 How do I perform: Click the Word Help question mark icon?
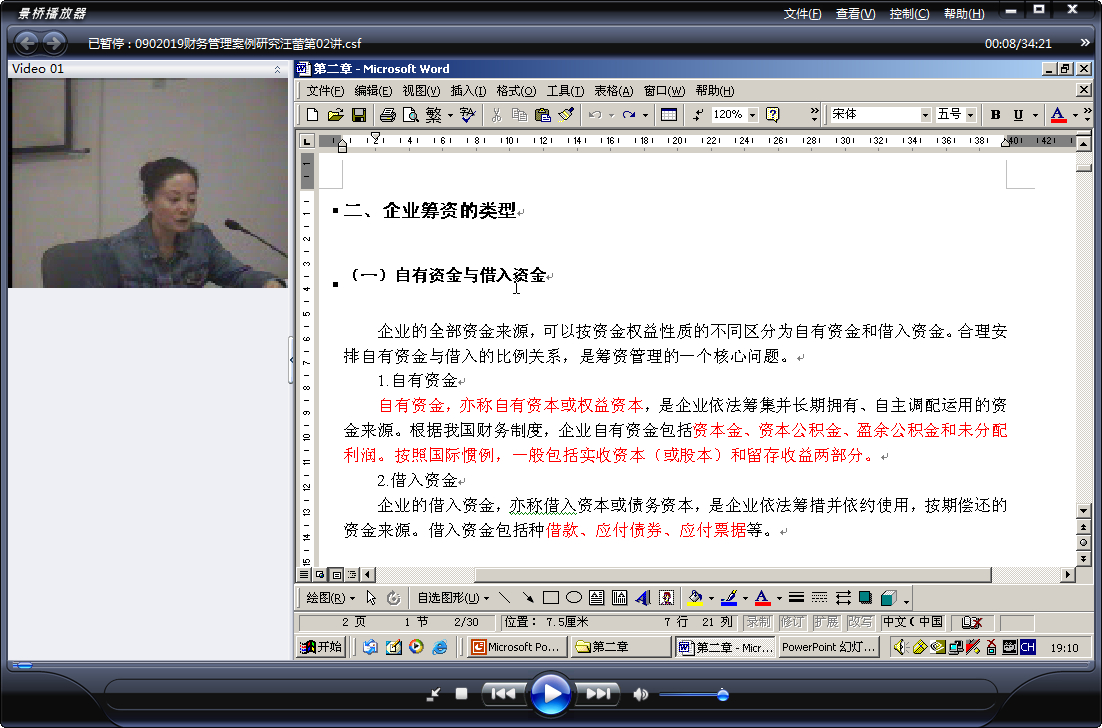tap(773, 115)
